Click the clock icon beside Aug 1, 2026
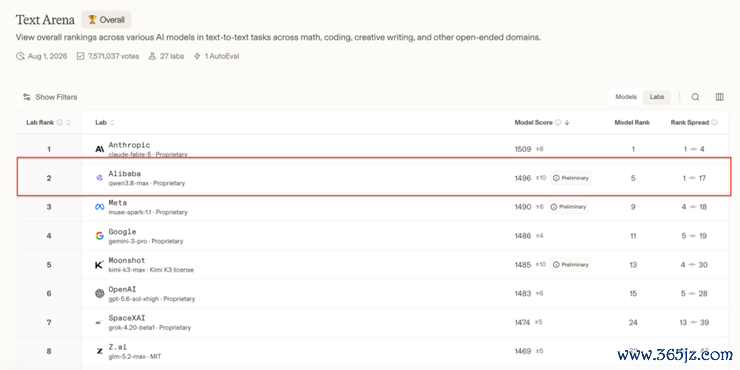 click(20, 56)
